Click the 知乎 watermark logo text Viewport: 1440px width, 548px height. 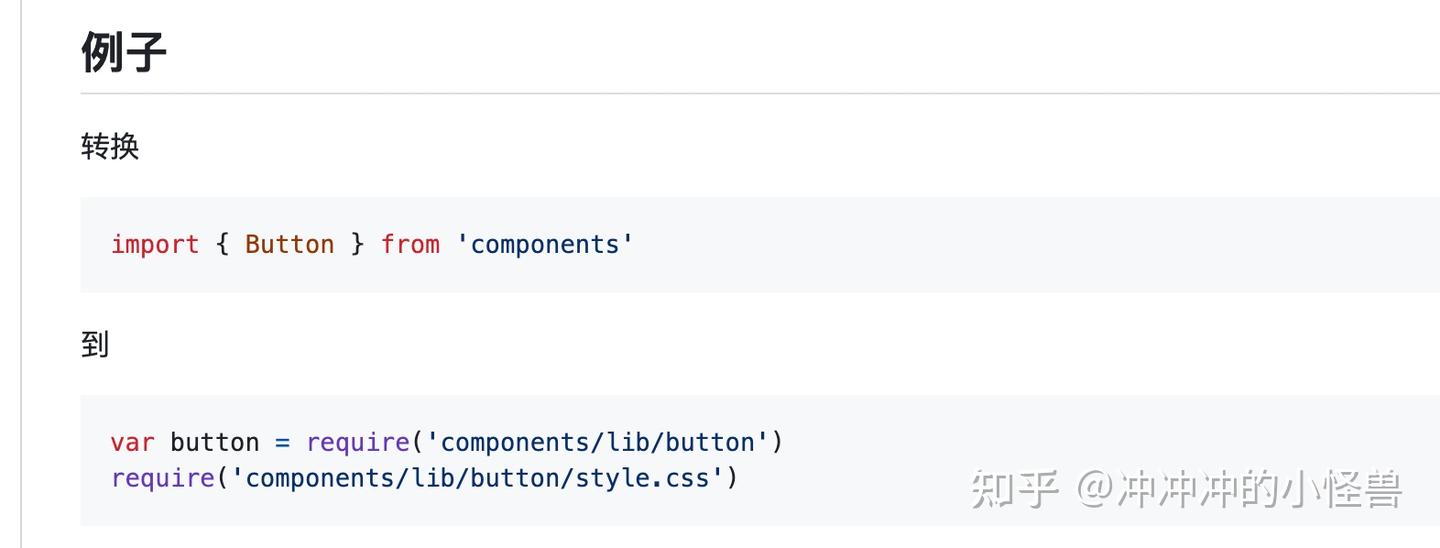1015,490
